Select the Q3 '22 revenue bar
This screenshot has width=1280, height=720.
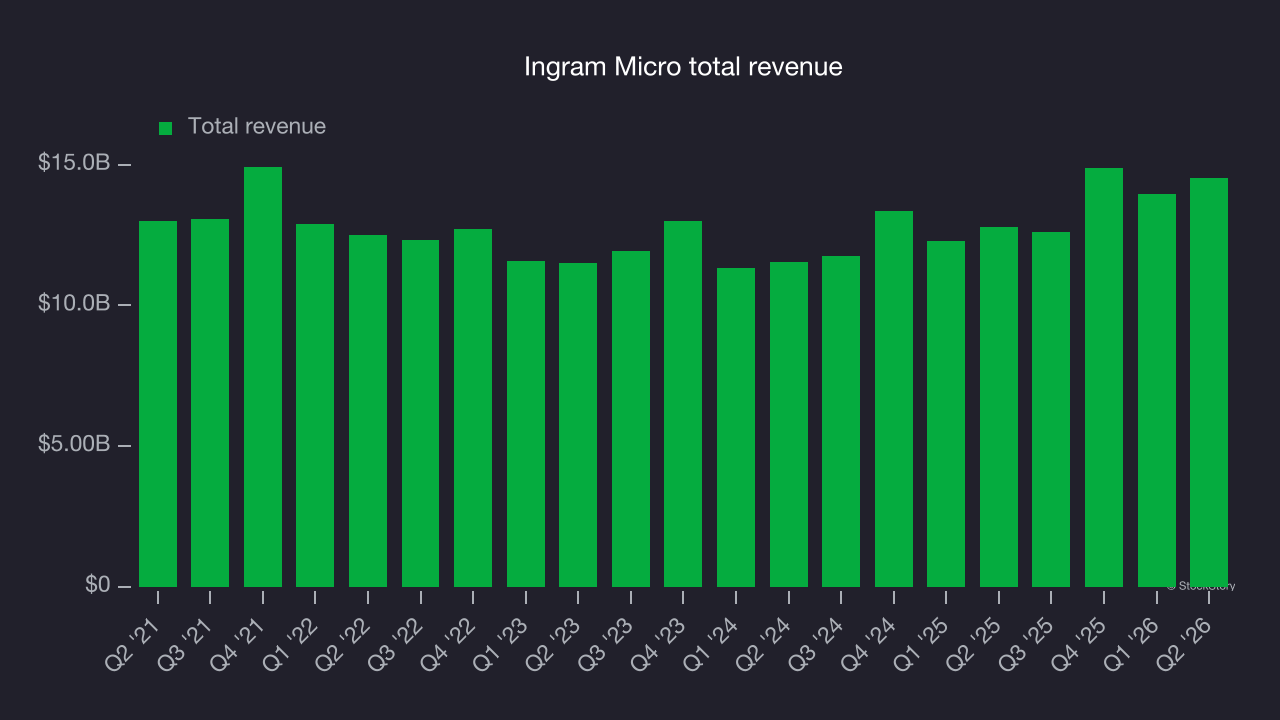tap(420, 413)
